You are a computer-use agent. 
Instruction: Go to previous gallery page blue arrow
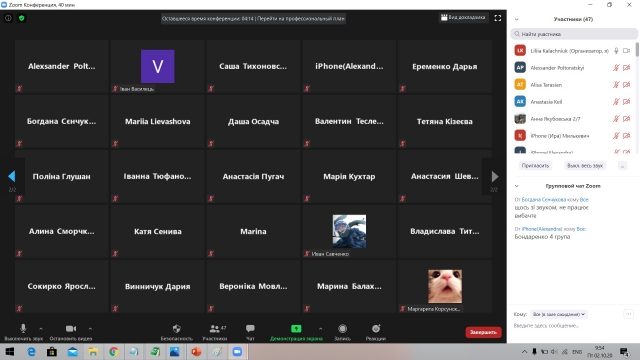pos(11,176)
